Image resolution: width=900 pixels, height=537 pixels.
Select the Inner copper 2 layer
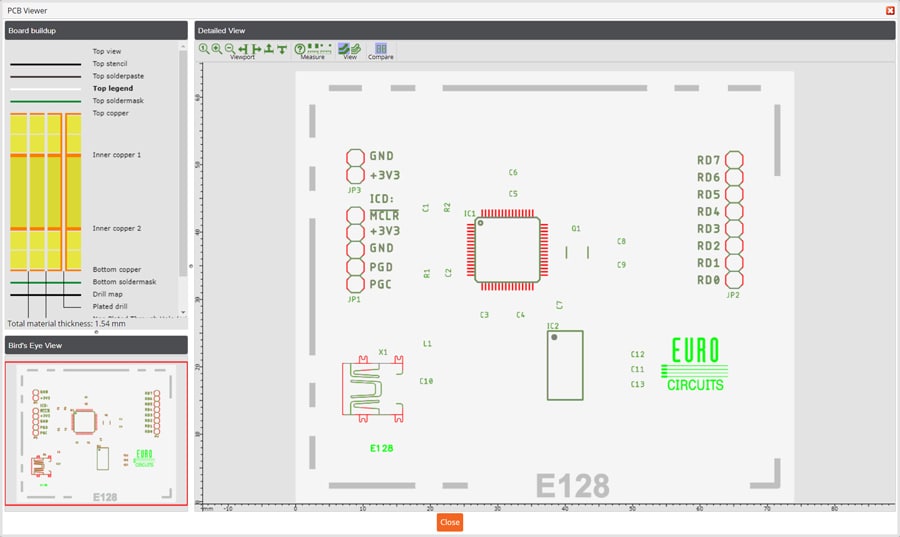point(117,228)
